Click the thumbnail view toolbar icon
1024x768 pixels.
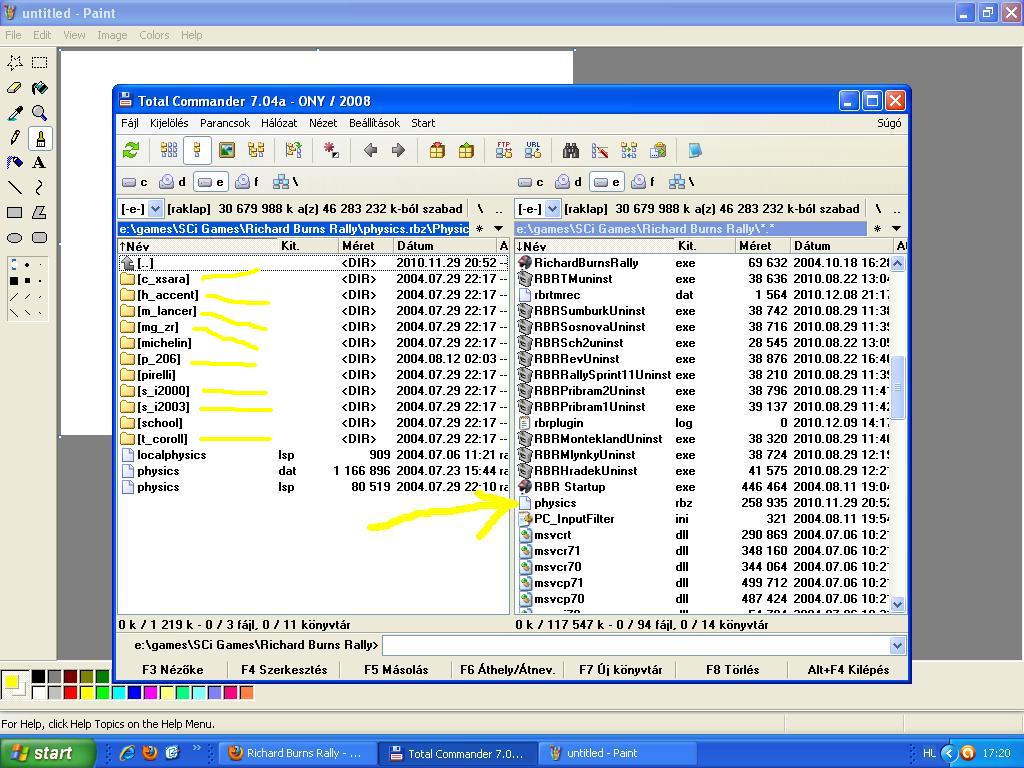[227, 151]
